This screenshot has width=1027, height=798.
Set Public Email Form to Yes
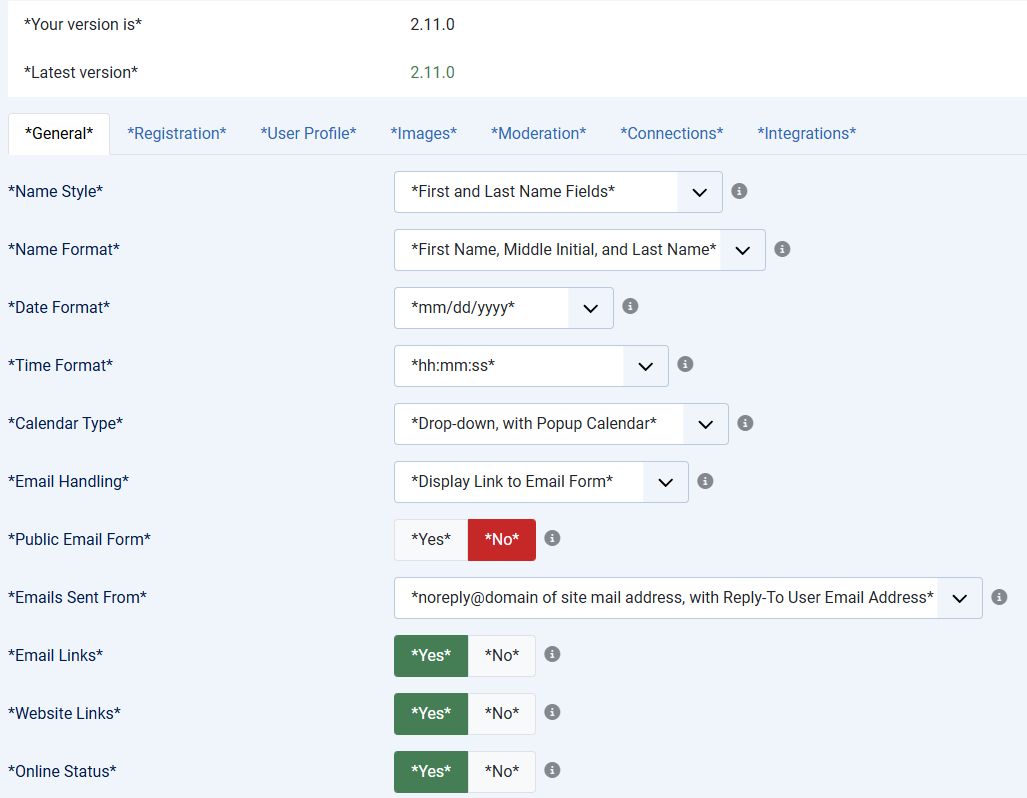pyautogui.click(x=431, y=540)
